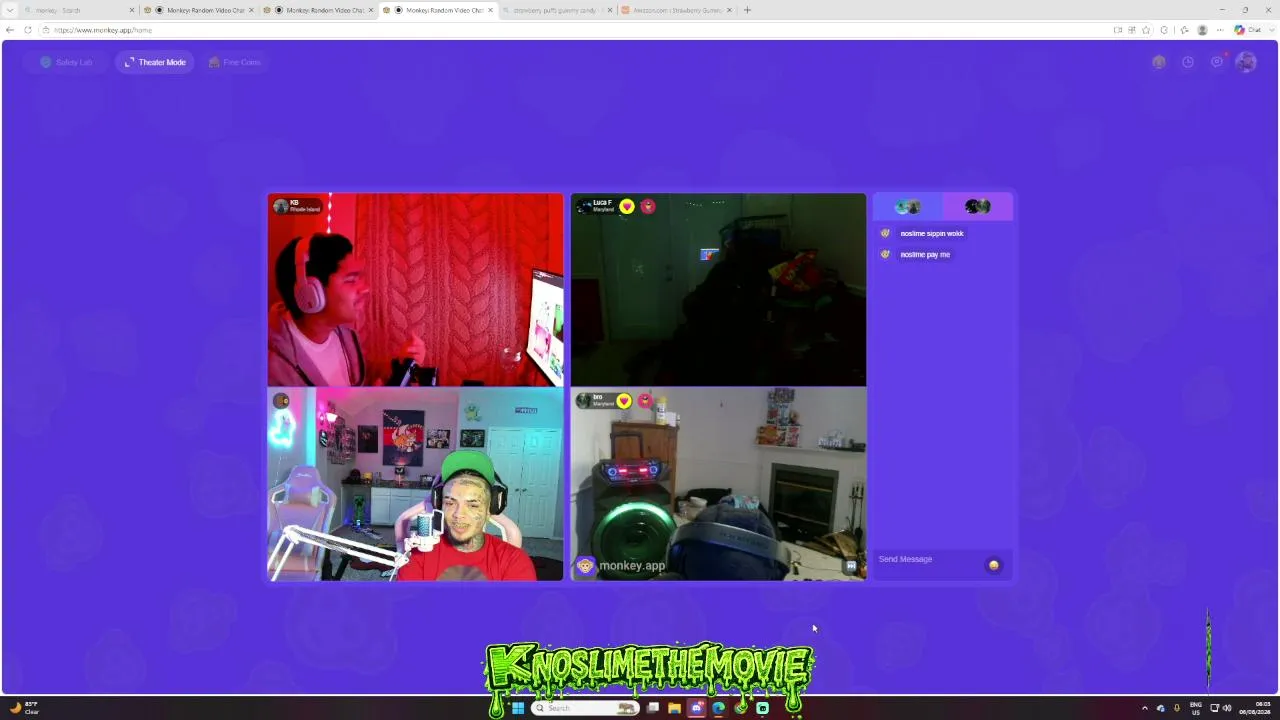Click the skip button on bro's video

pos(851,566)
